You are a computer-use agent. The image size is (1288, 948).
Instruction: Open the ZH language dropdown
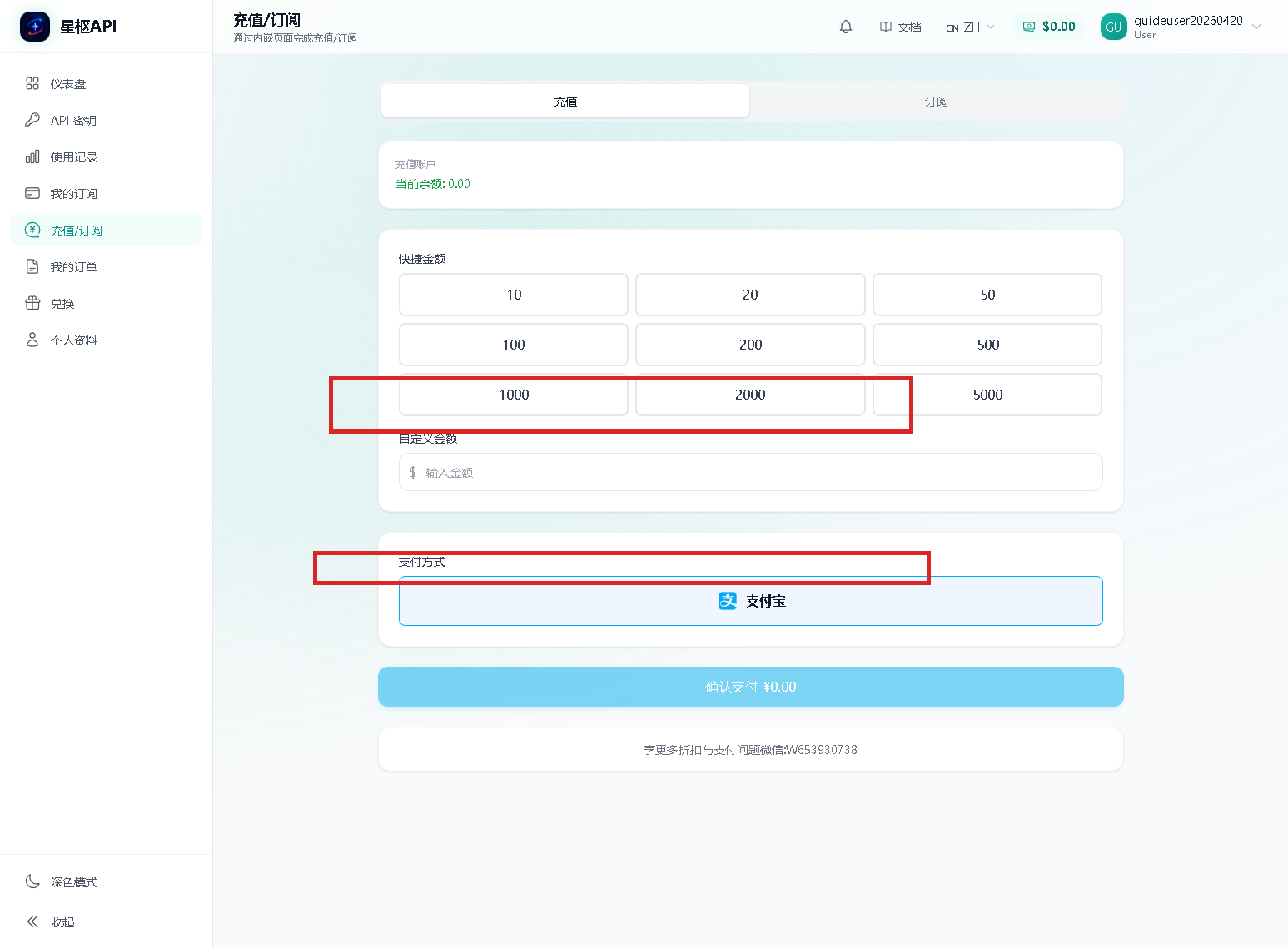[x=970, y=27]
